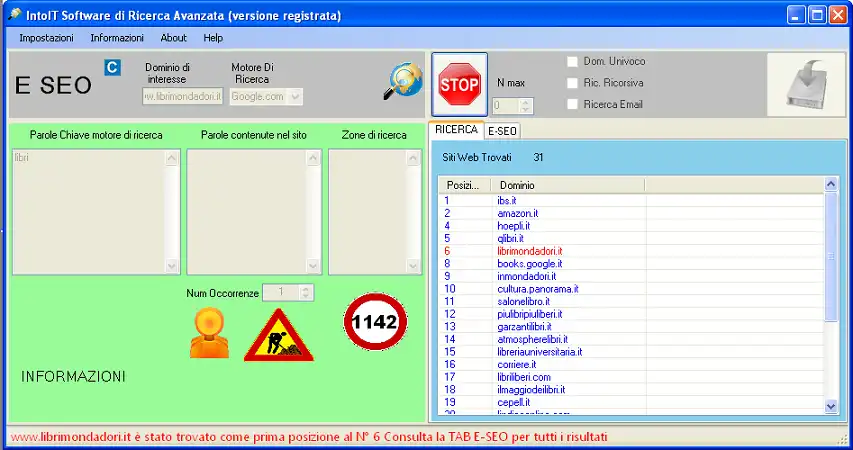Click keyword textbox scroll down arrow

pos(172,266)
